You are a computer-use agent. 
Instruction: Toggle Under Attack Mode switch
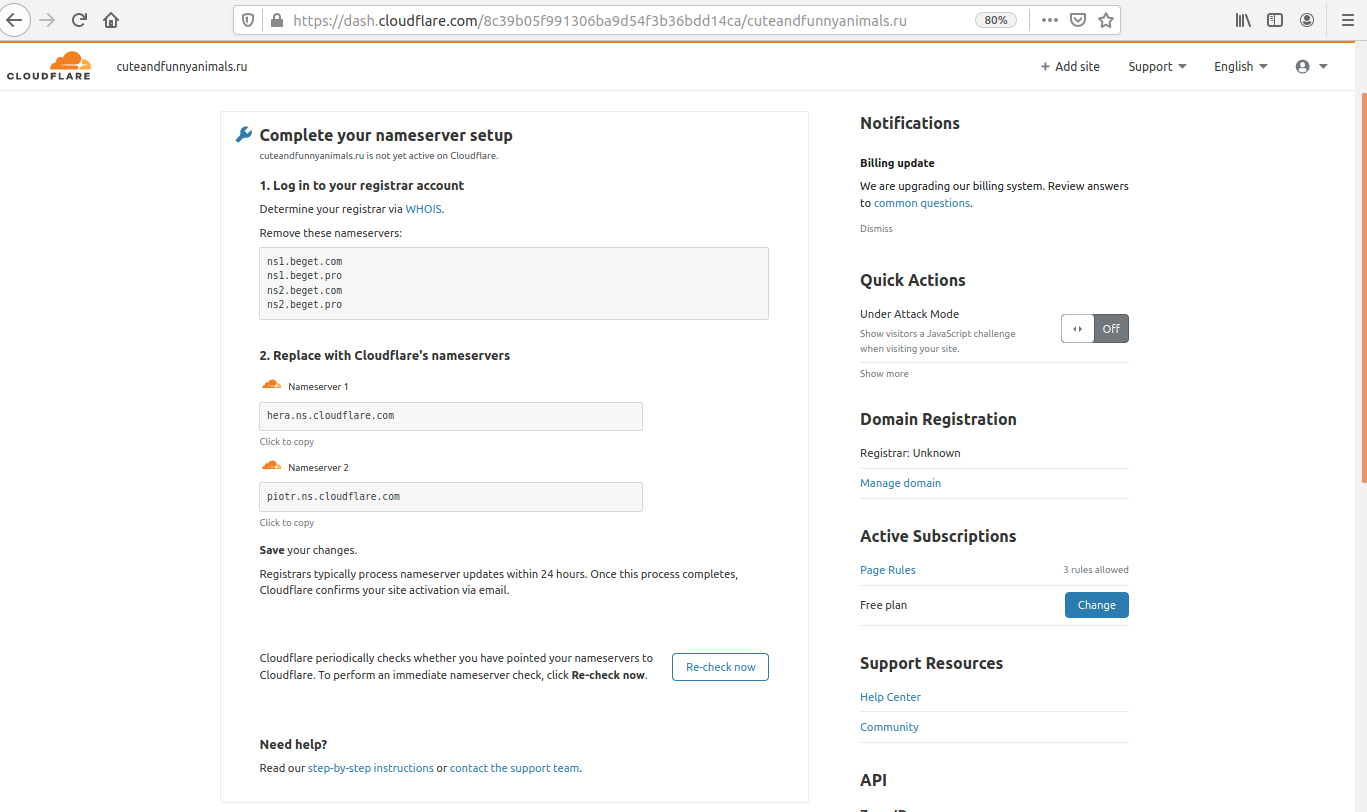[1094, 328]
